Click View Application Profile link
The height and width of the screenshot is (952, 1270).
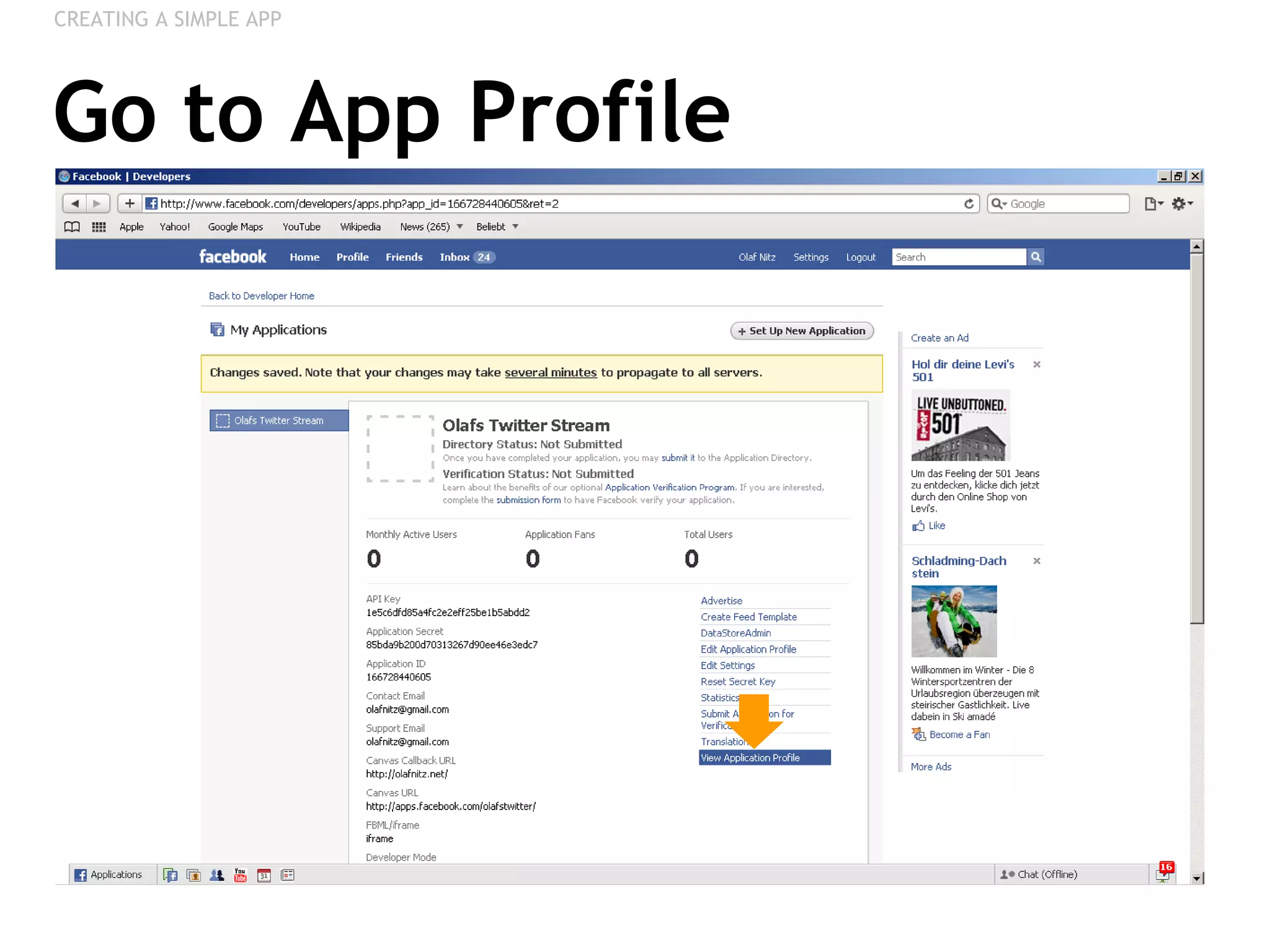coord(765,758)
